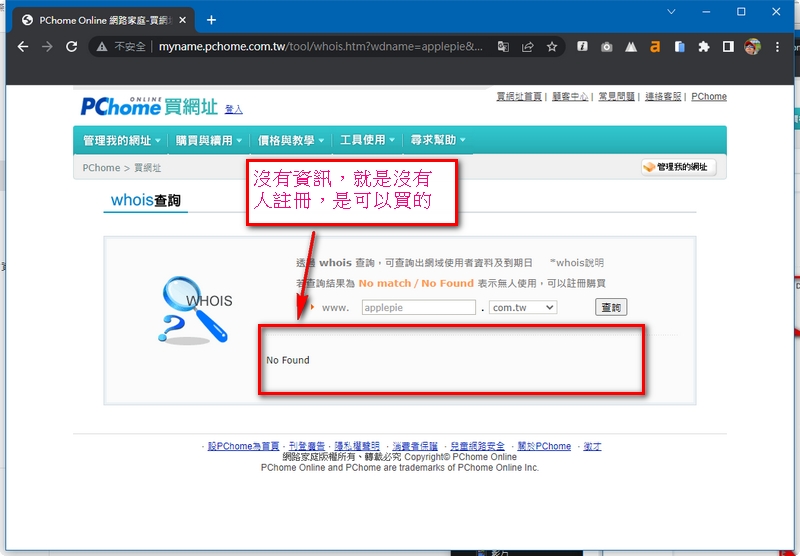This screenshot has height=556, width=800.
Task: Expand the 購買與續用 navigation menu
Action: coord(208,140)
